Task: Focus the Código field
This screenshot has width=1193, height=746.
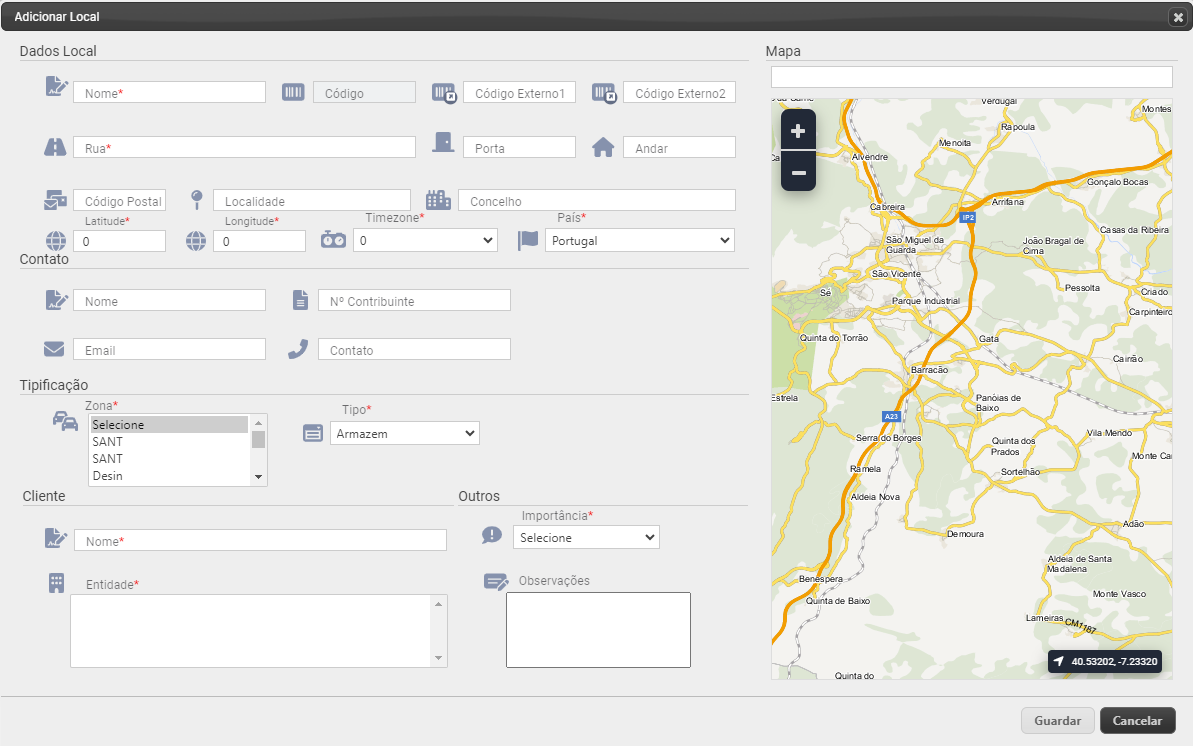Action: pyautogui.click(x=364, y=92)
